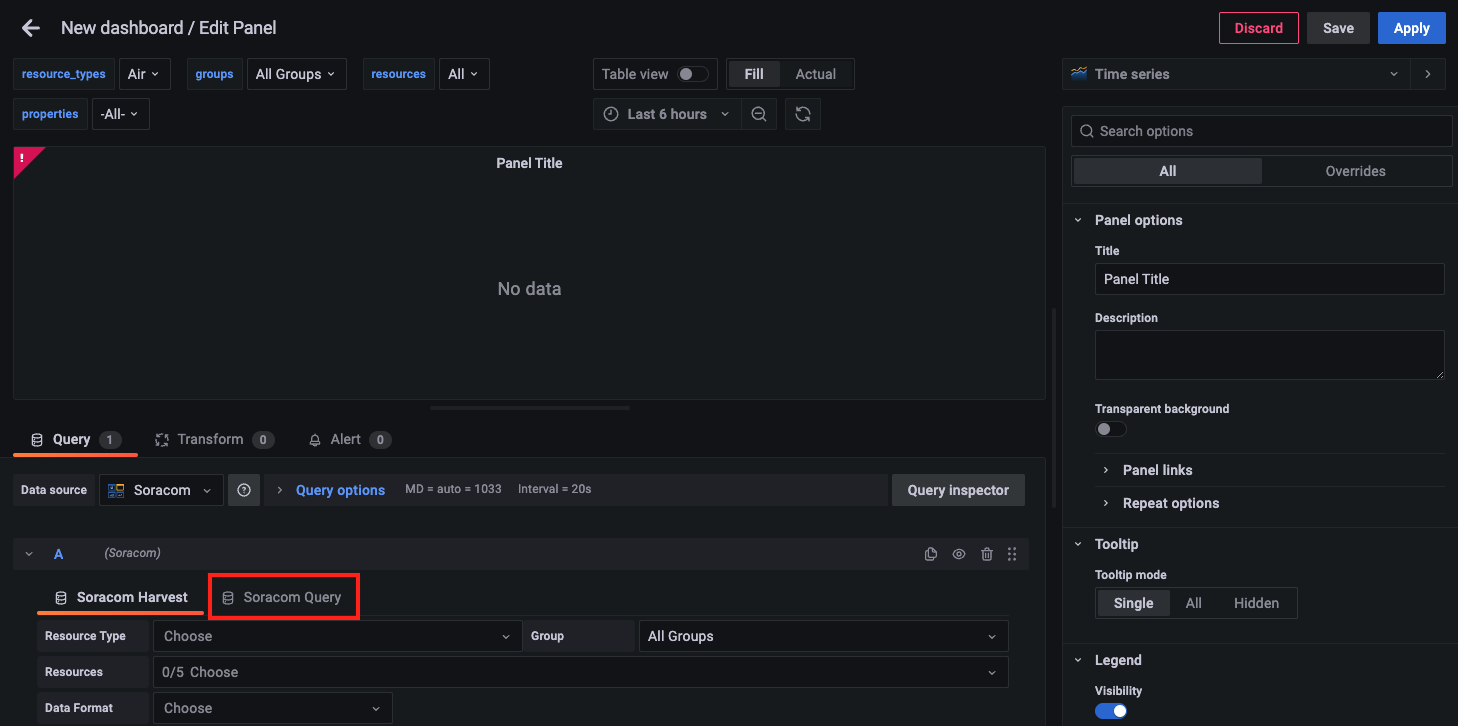Image resolution: width=1458 pixels, height=726 pixels.
Task: Click the Description text area
Action: [1269, 355]
